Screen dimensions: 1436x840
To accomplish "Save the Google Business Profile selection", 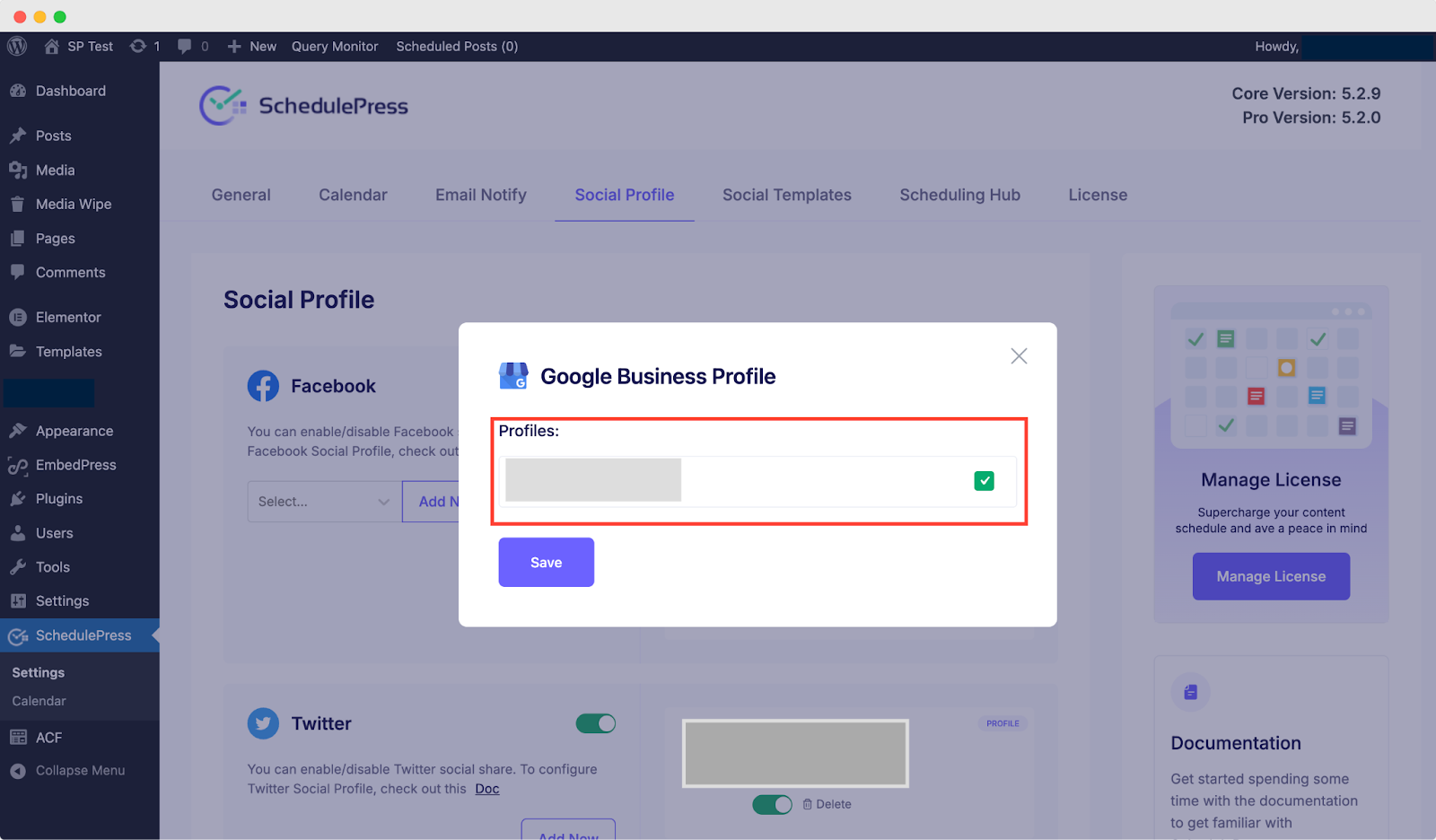I will (547, 563).
